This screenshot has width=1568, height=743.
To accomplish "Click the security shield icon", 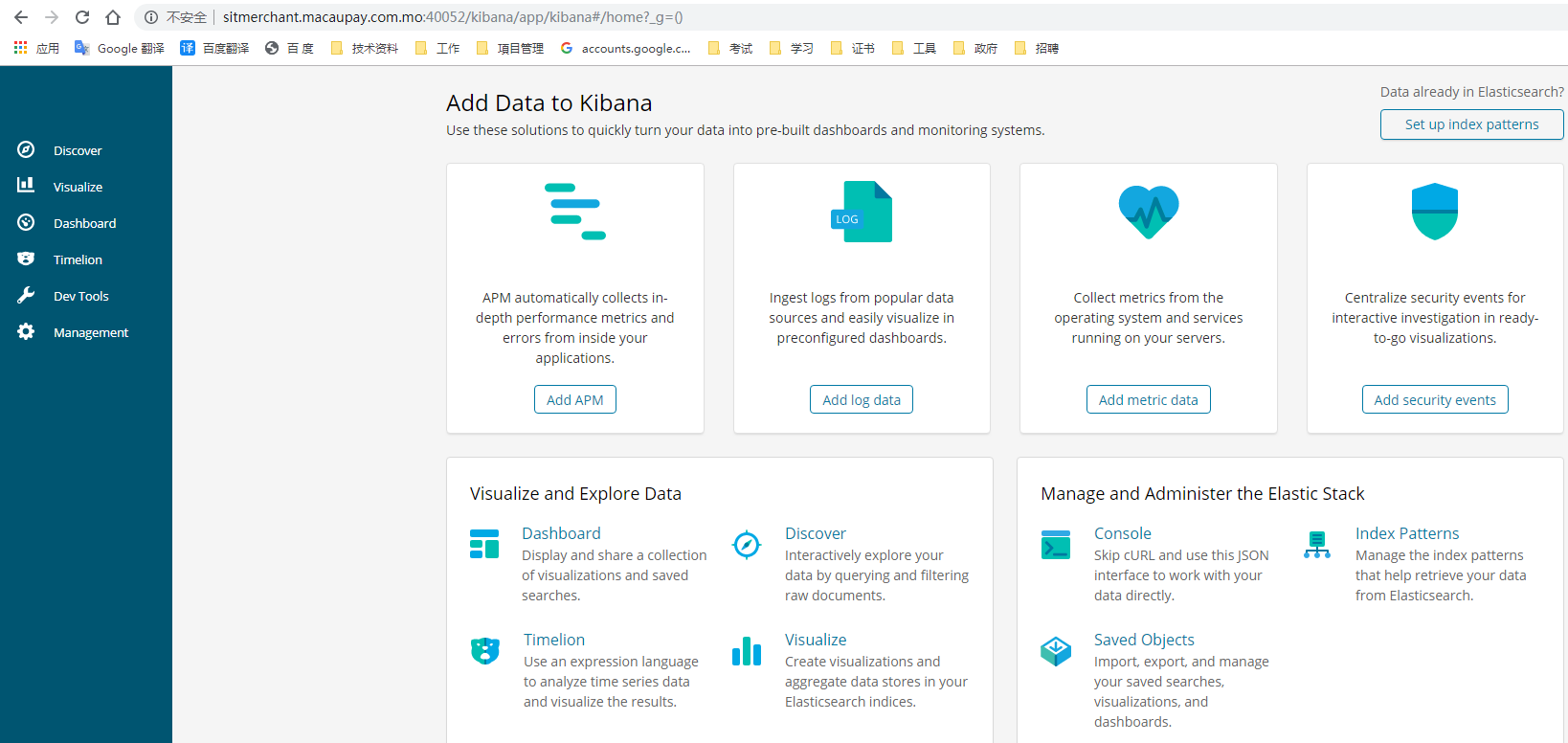I will coord(1435,212).
